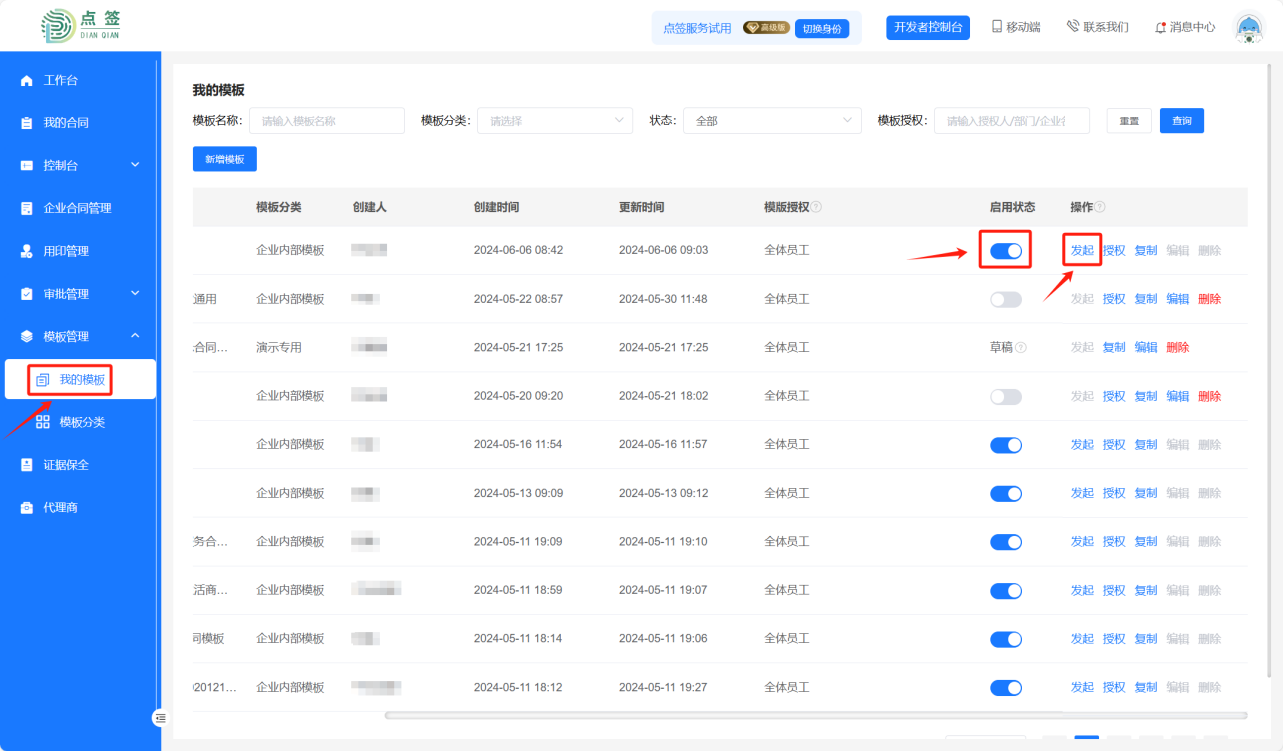This screenshot has height=751, width=1283.
Task: Click 移动端 text in the header
Action: coord(1023,27)
